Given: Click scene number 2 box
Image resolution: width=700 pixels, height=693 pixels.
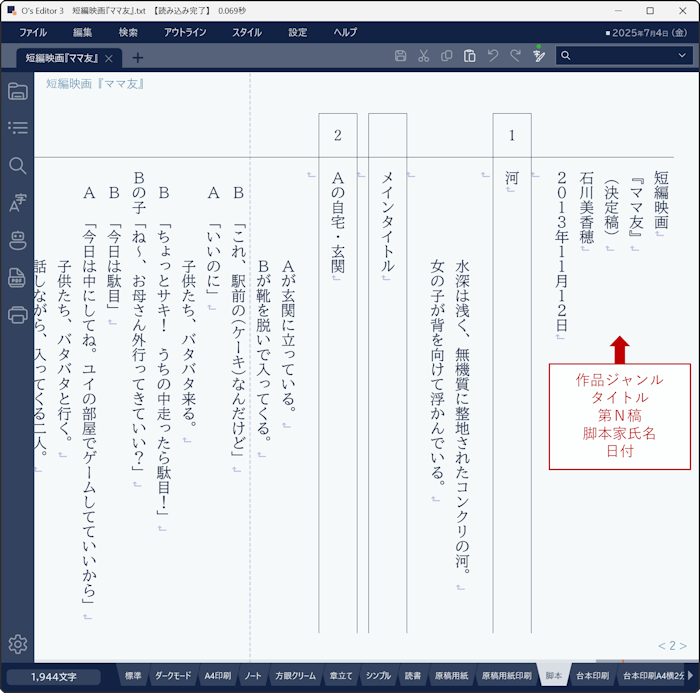Looking at the screenshot, I should [x=338, y=135].
